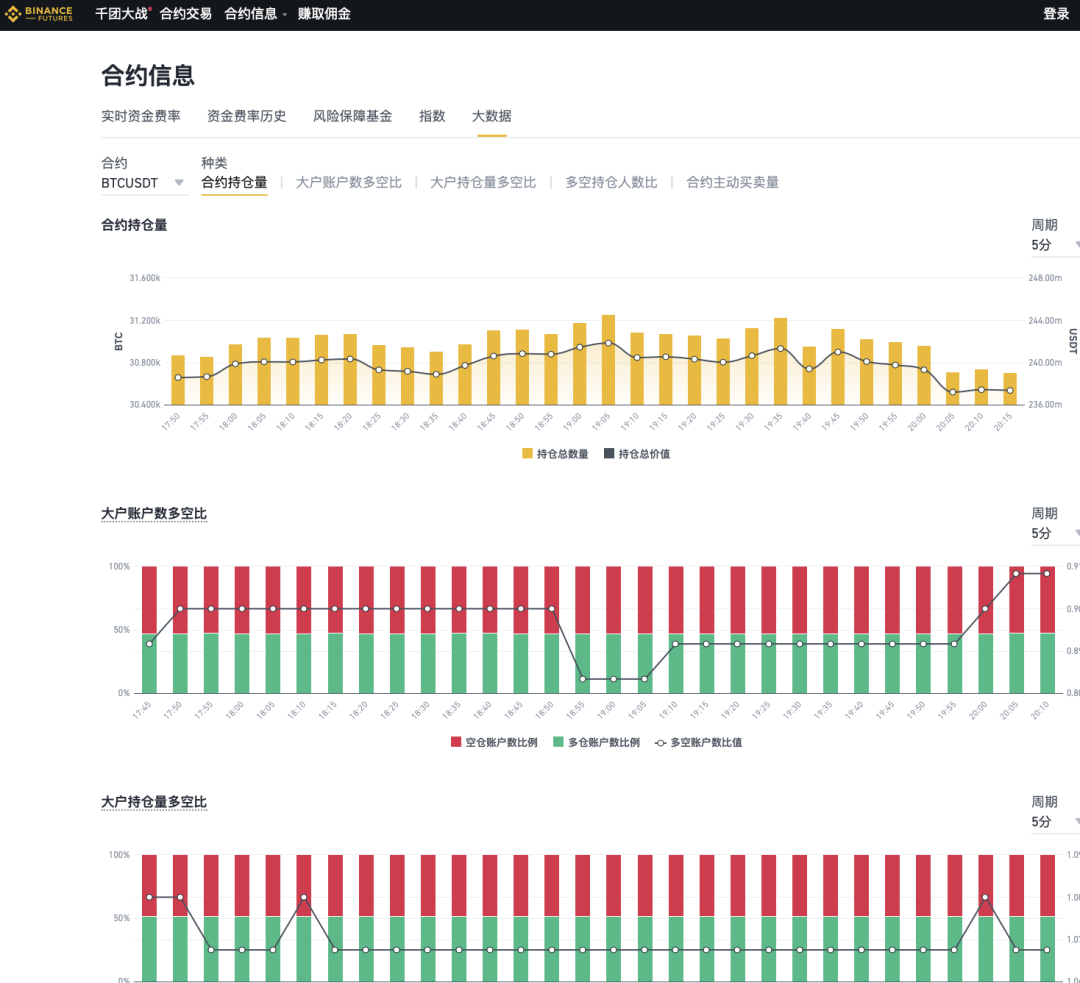Screen dimensions: 1080x983
Task: Select the 多空持仓人数比 data category
Action: click(x=611, y=183)
